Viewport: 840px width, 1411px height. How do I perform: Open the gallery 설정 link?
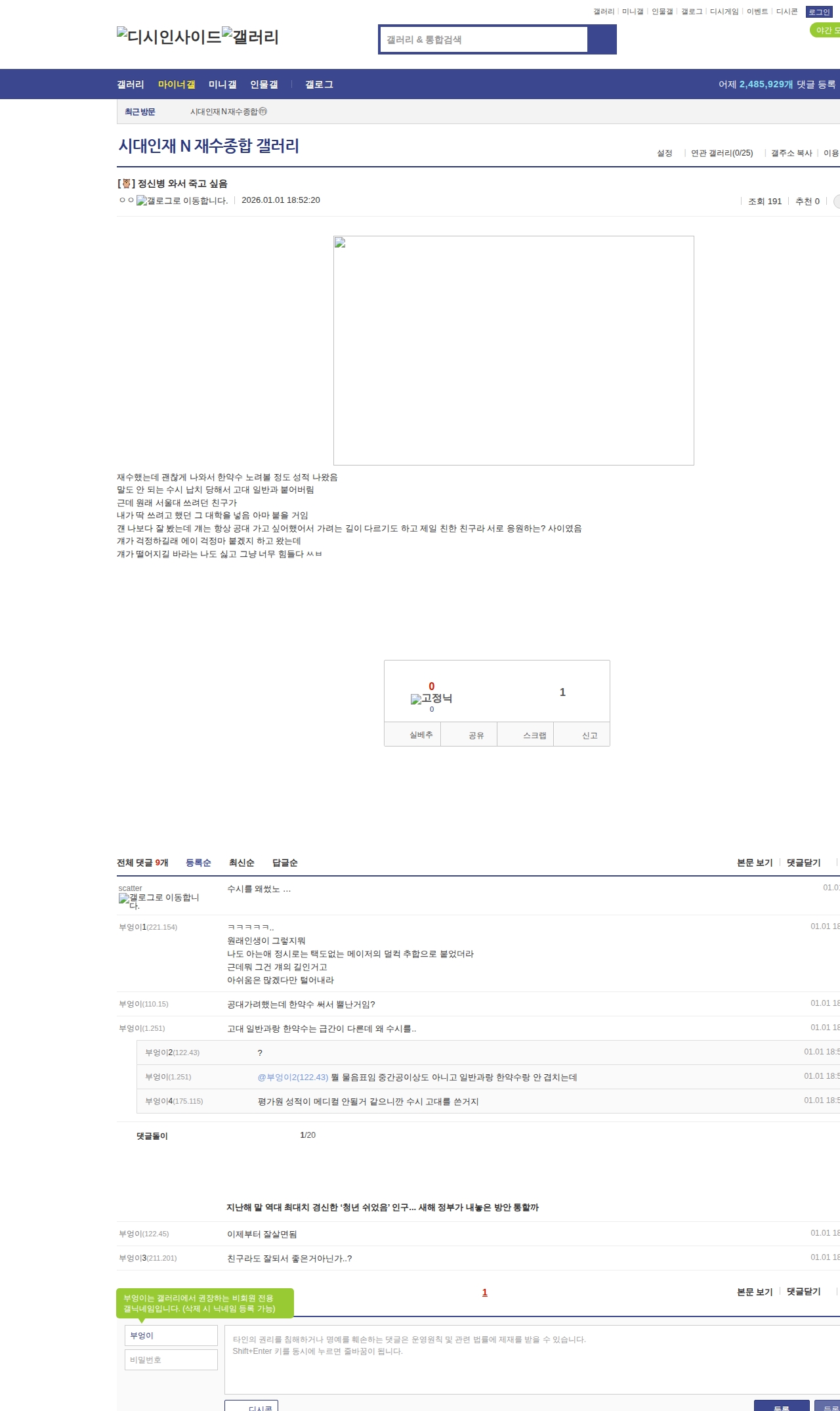(x=665, y=153)
